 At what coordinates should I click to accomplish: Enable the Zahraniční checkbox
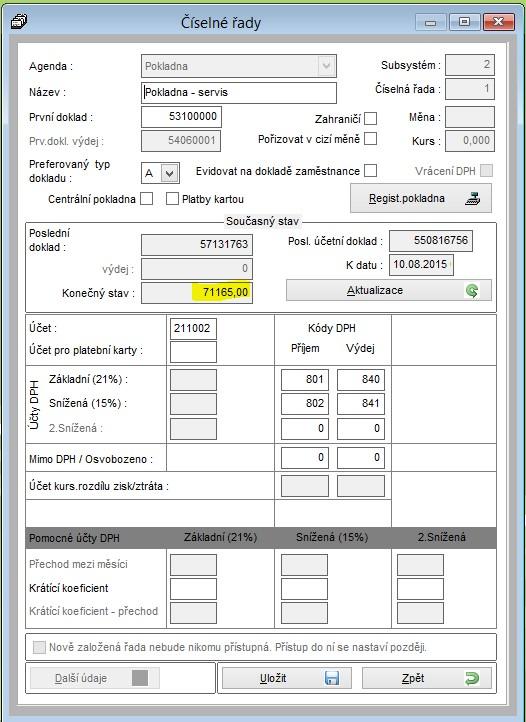[x=370, y=119]
